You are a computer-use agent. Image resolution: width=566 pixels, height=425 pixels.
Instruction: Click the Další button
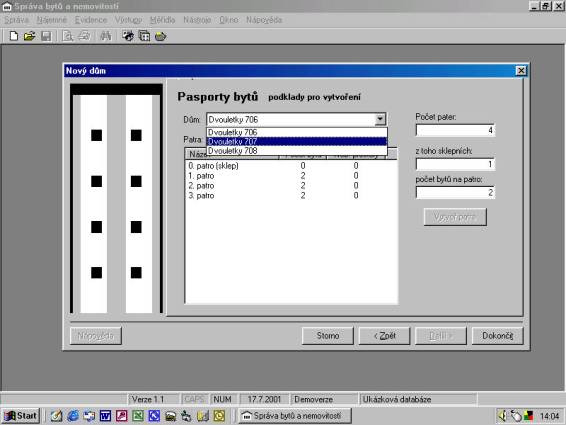click(441, 336)
